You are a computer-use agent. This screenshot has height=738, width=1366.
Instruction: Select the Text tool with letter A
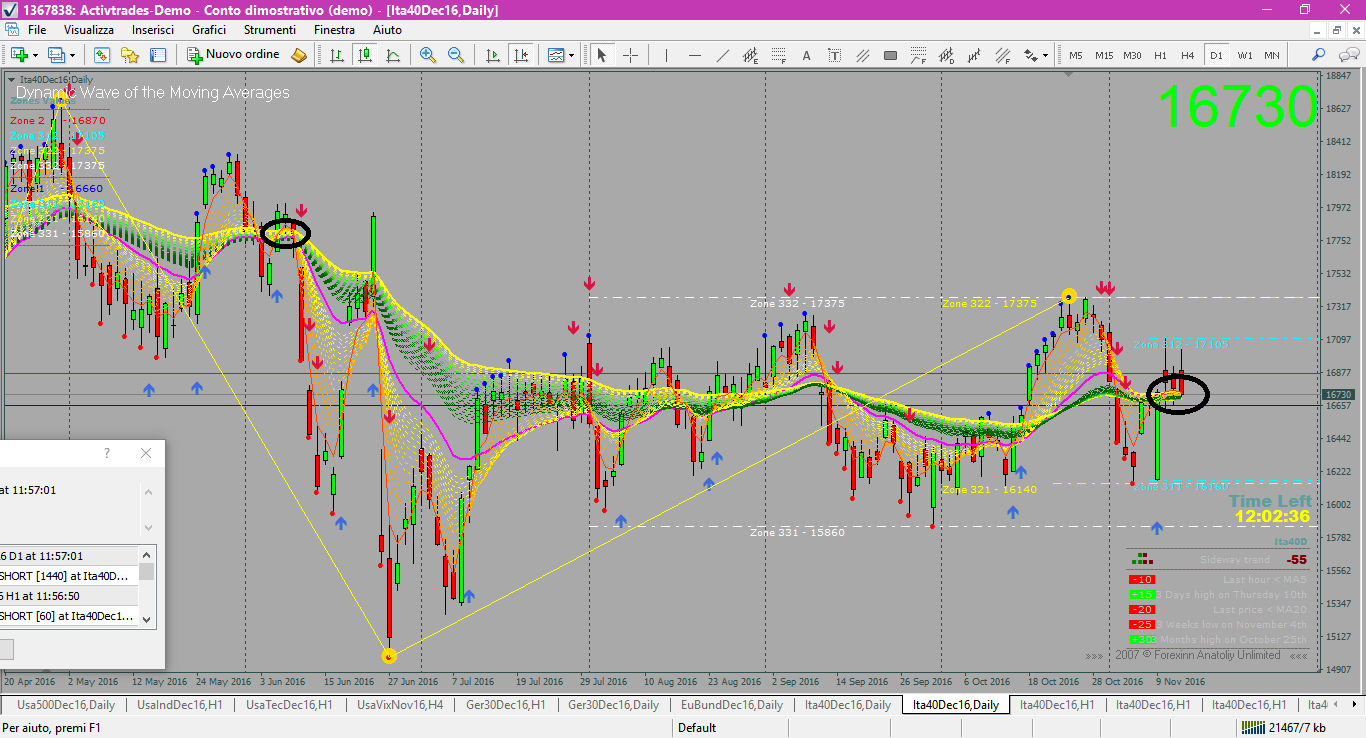807,55
